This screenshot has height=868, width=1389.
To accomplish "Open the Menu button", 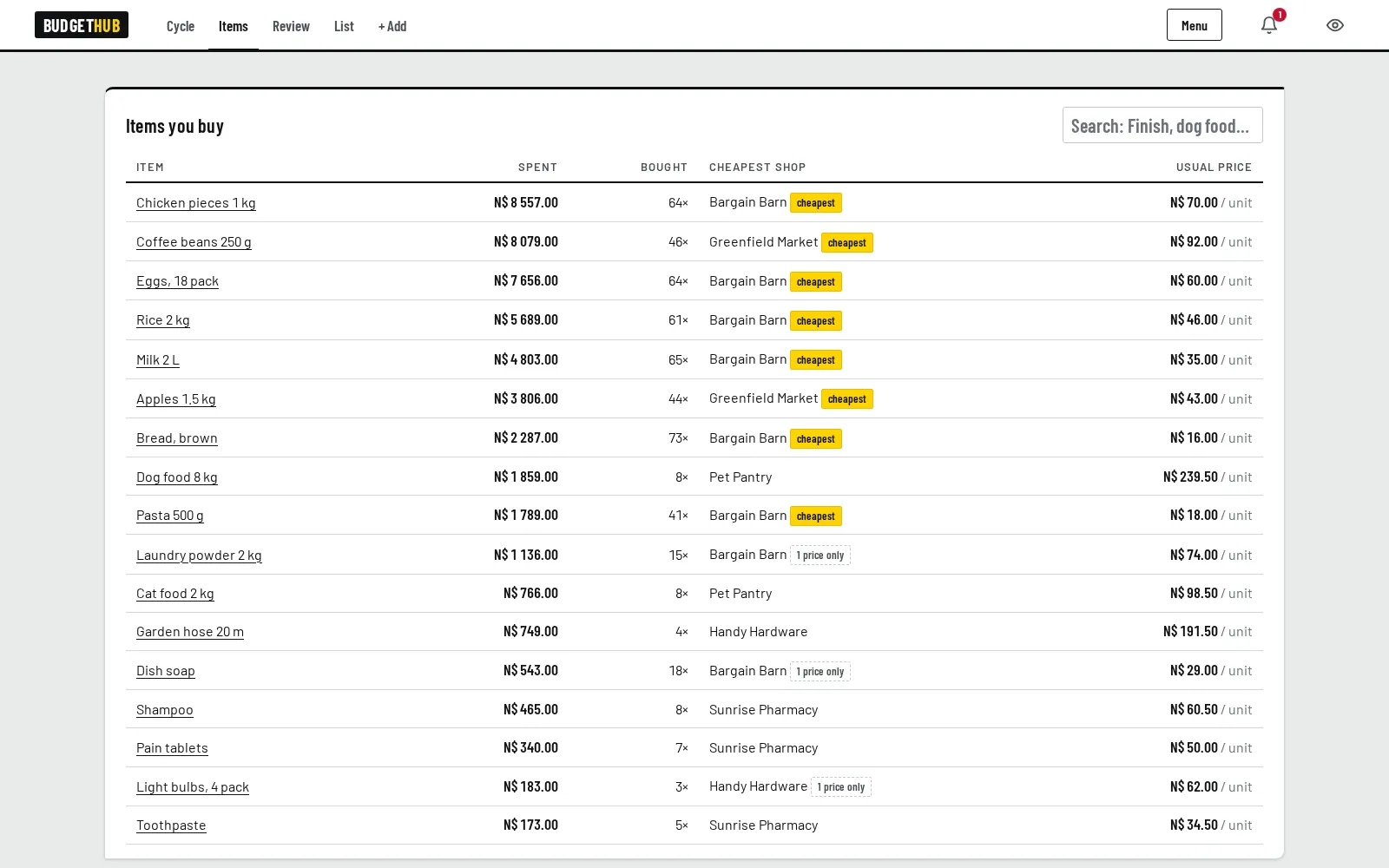I will click(1194, 25).
